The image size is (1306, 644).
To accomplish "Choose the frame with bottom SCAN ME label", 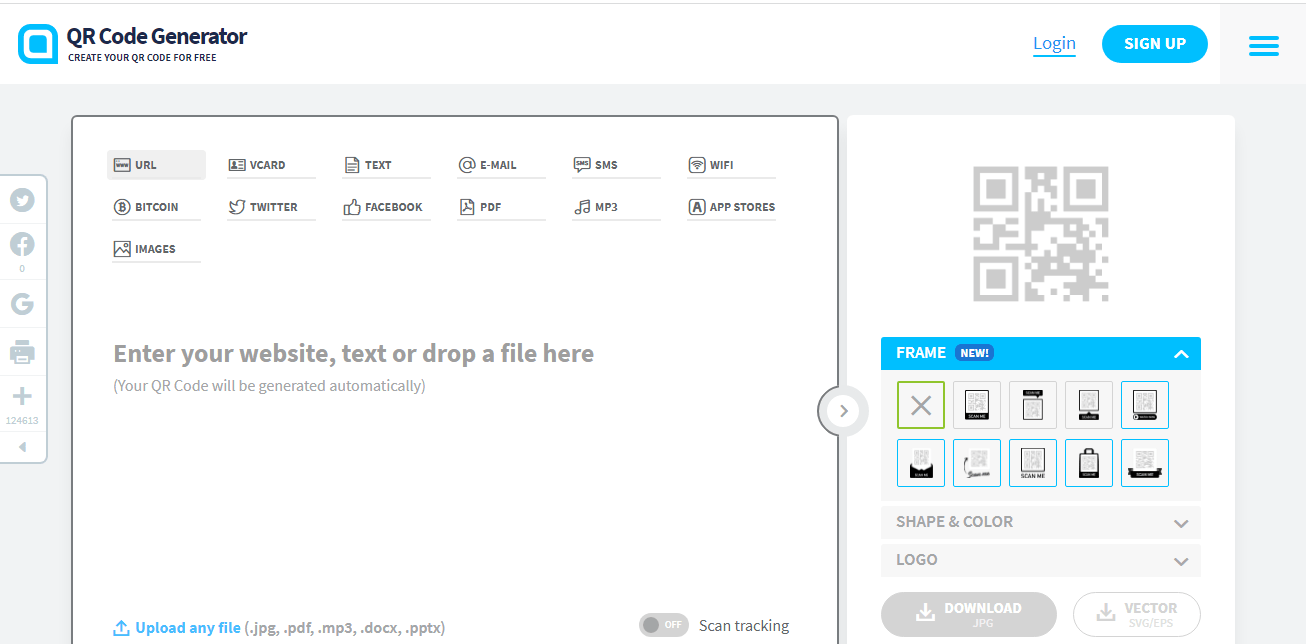I will 977,406.
